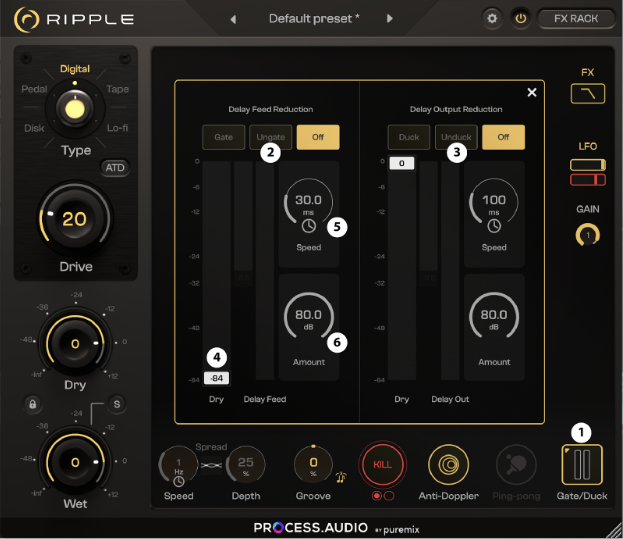The width and height of the screenshot is (623, 539).
Task: Select the Disk delay type
Action: 34,128
